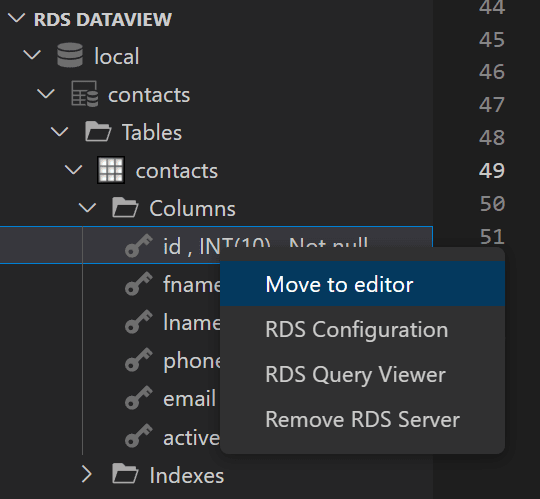This screenshot has width=540, height=499.
Task: Click the Tables folder icon
Action: (x=98, y=131)
